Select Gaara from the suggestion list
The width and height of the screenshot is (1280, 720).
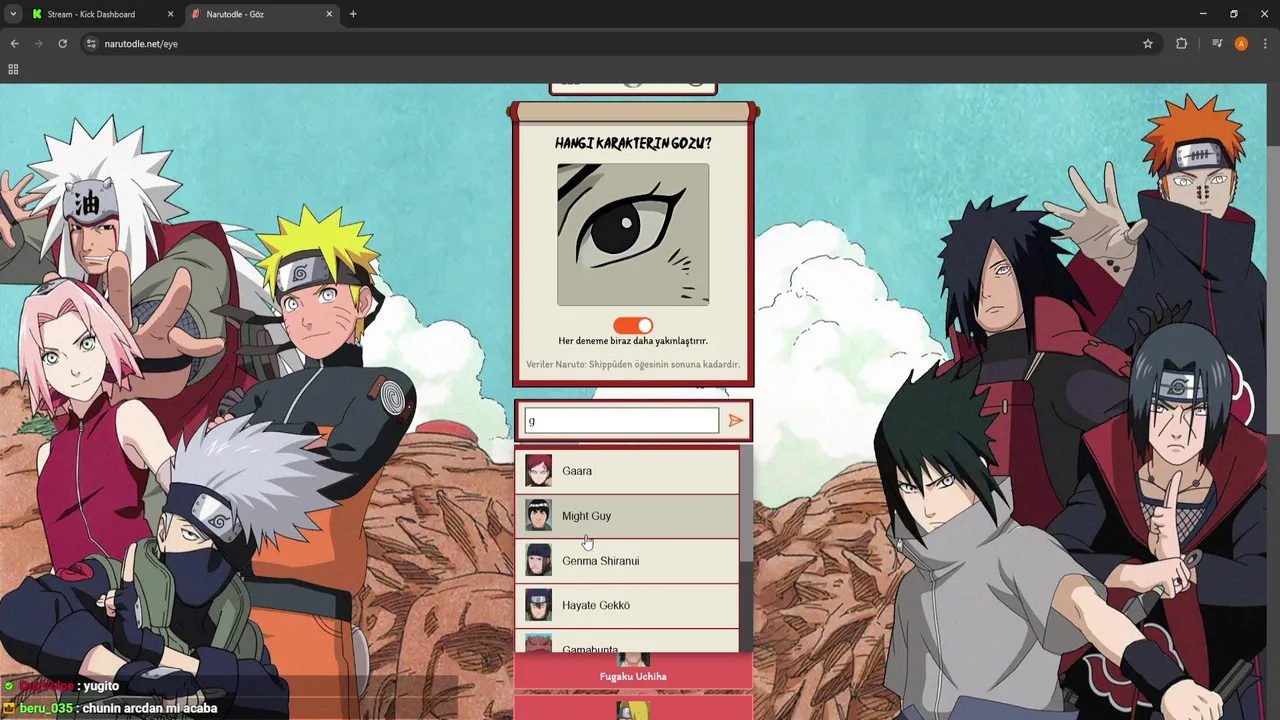click(627, 471)
